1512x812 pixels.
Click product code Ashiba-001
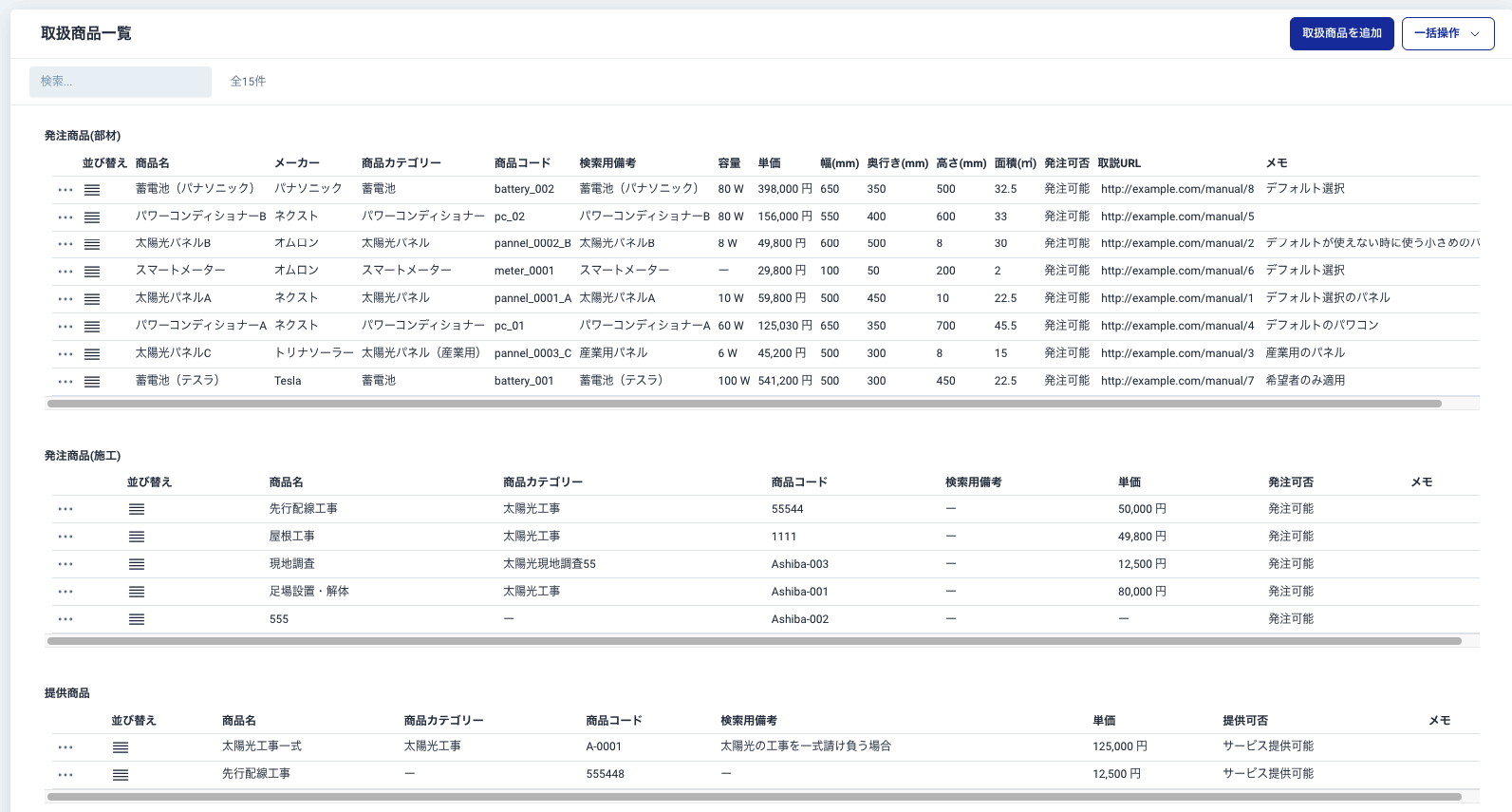(x=800, y=592)
